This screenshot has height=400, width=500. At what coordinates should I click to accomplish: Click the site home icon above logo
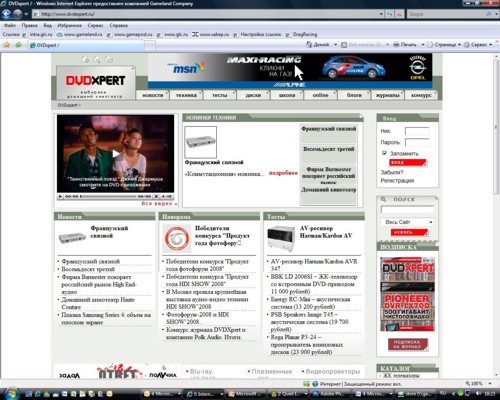(x=85, y=60)
